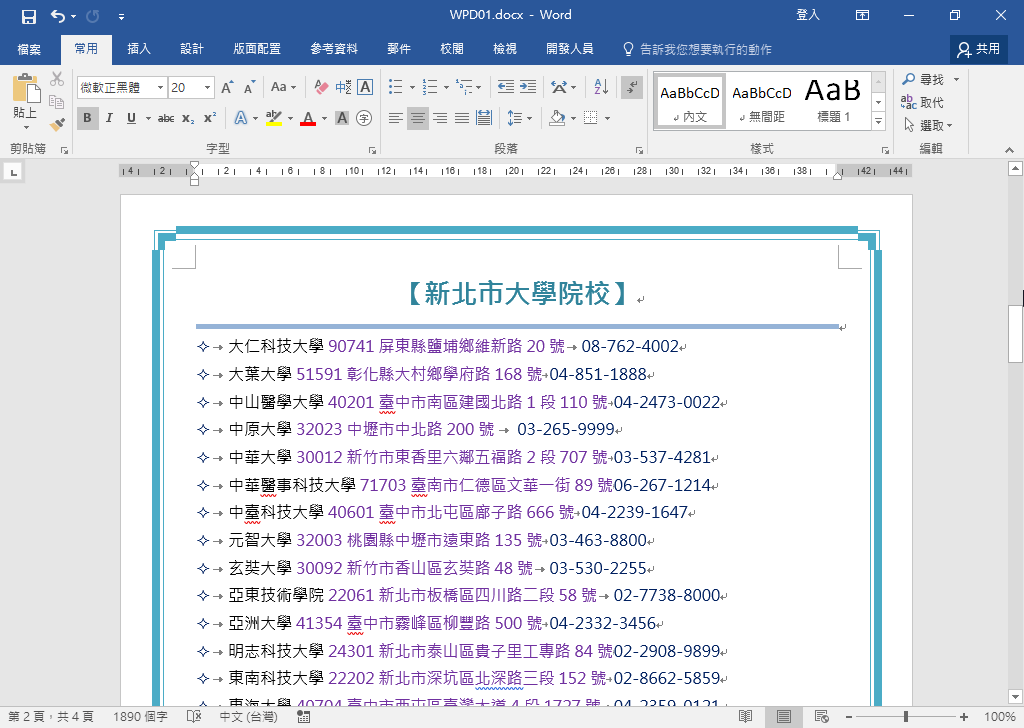
Task: Open ribbon display options
Action: [862, 15]
